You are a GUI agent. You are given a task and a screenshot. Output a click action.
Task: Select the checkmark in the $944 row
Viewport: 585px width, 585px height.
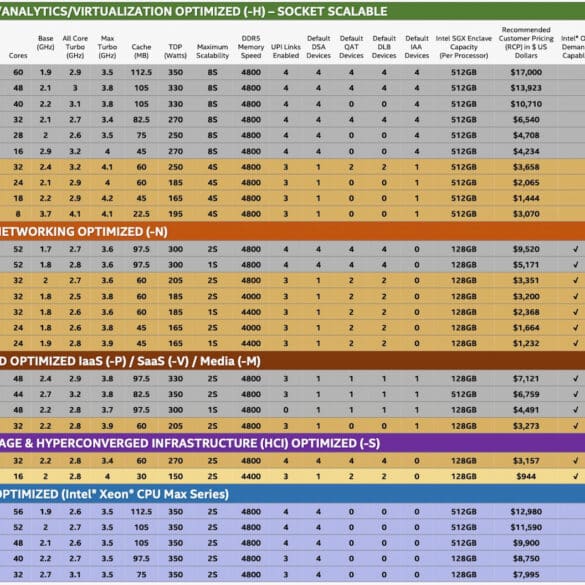[576, 476]
